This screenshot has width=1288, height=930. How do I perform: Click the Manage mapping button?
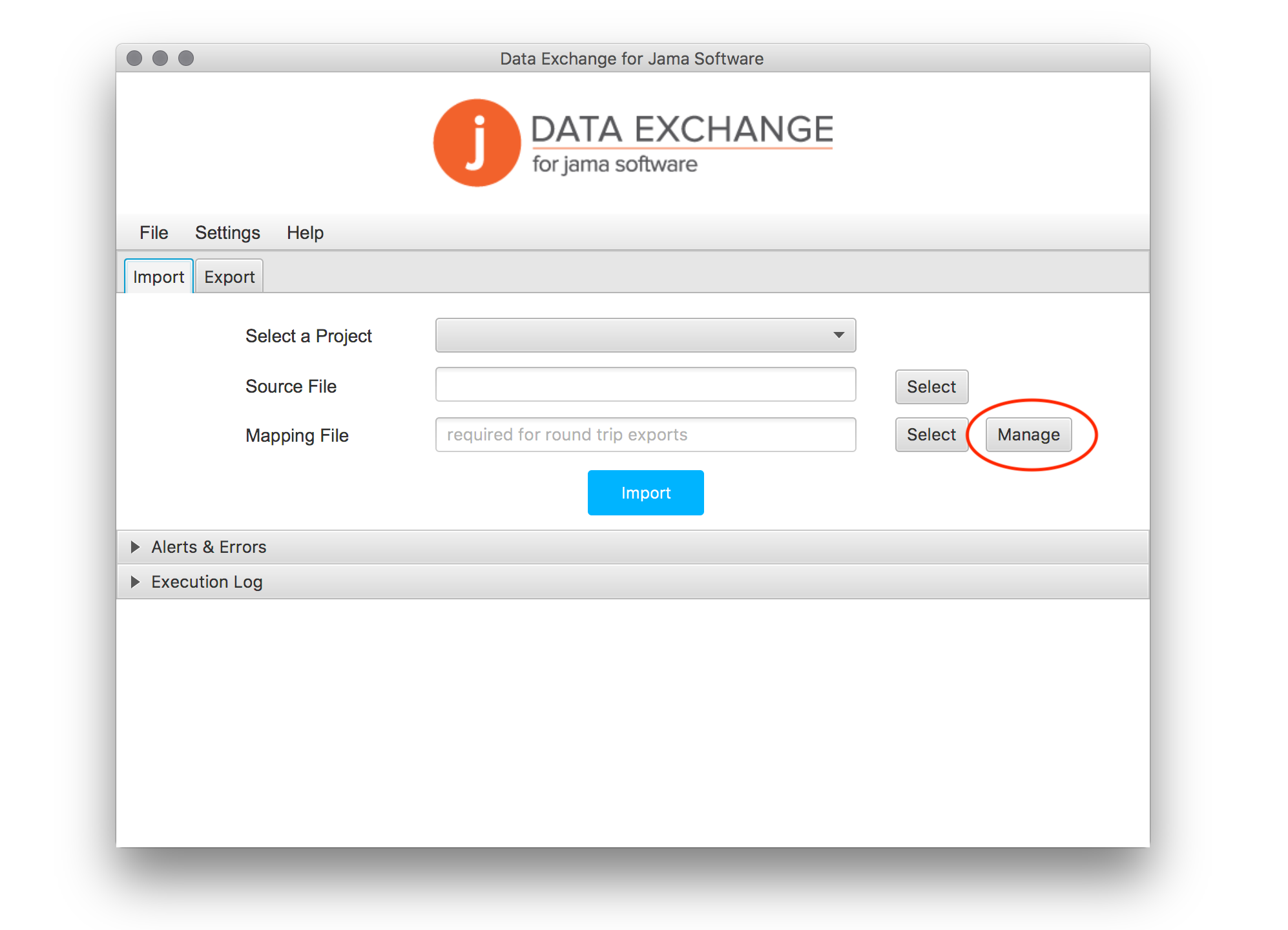pos(1028,435)
